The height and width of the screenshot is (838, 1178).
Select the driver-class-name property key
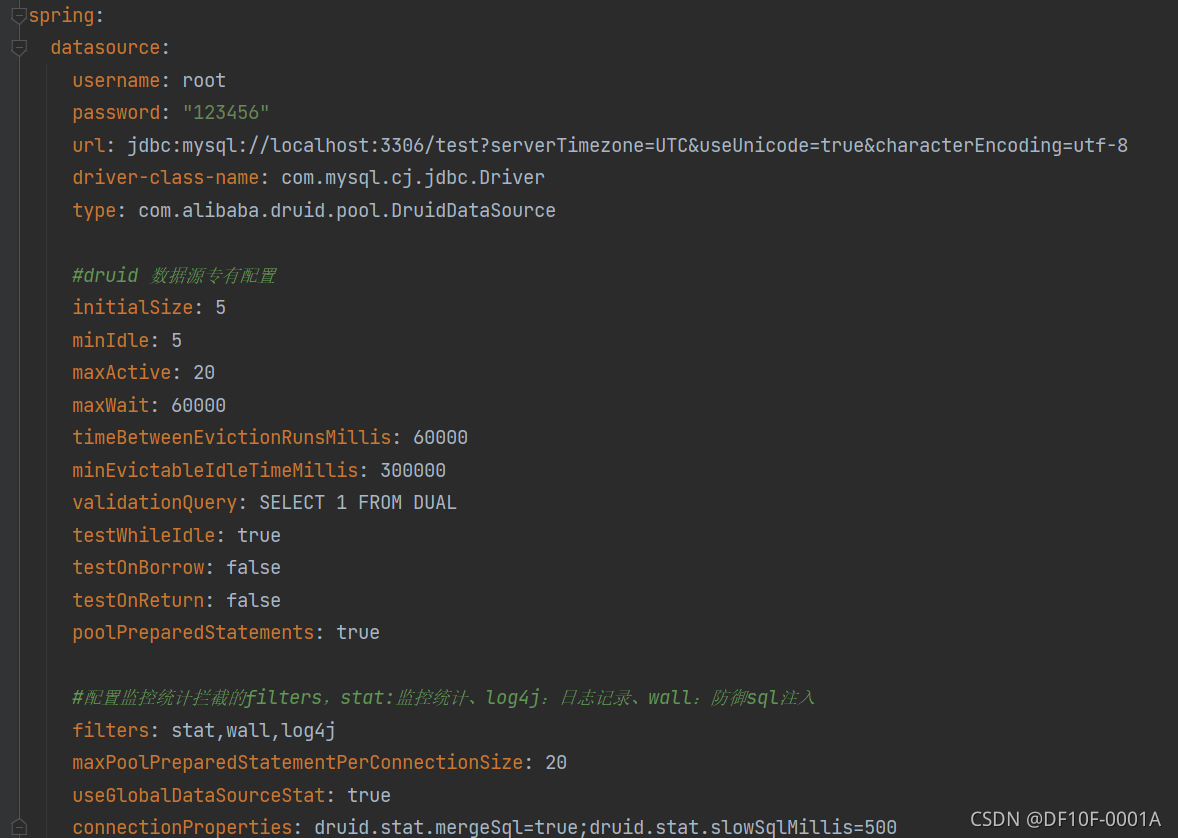[x=168, y=177]
